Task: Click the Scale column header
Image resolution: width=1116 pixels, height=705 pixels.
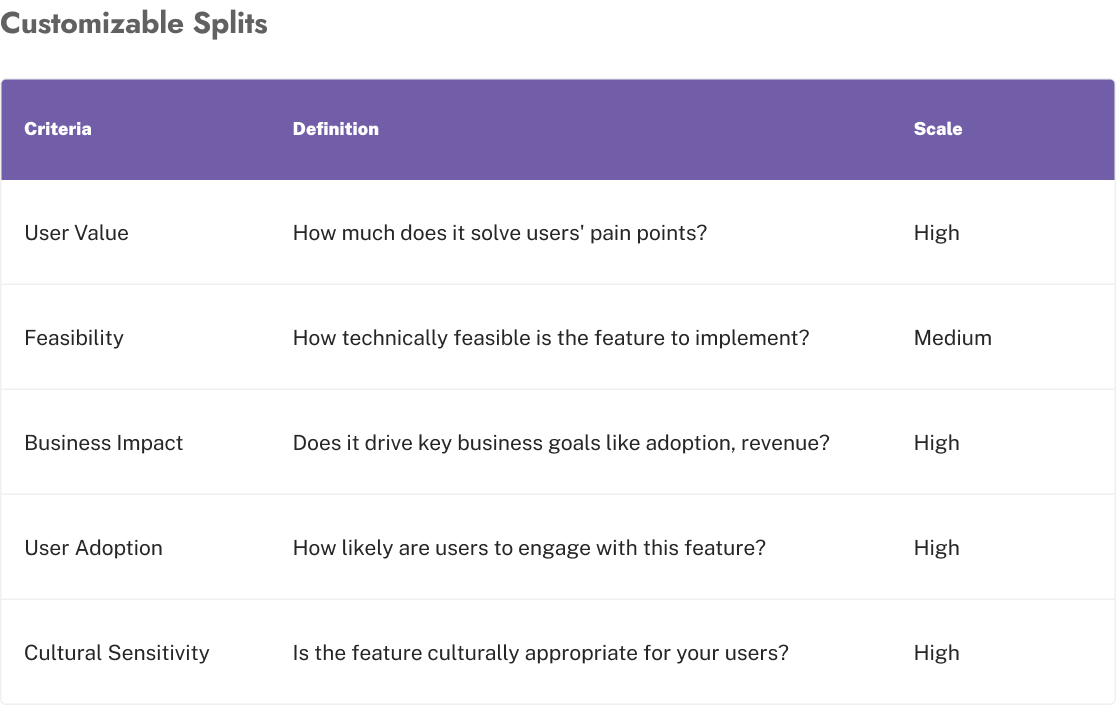Action: (938, 129)
